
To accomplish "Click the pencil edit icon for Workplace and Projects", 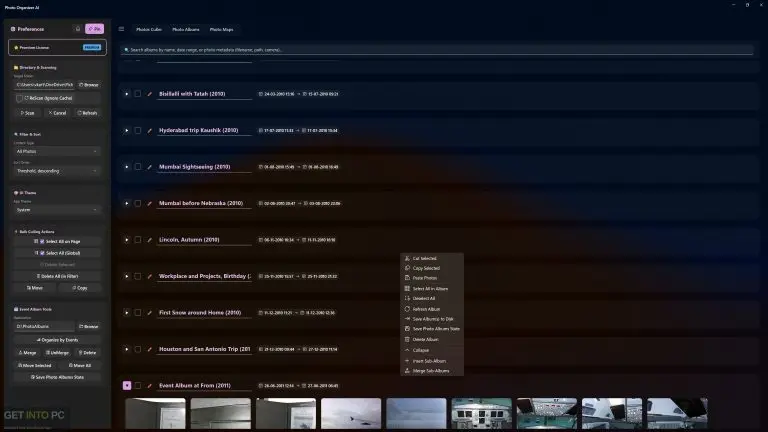I will pyautogui.click(x=150, y=276).
